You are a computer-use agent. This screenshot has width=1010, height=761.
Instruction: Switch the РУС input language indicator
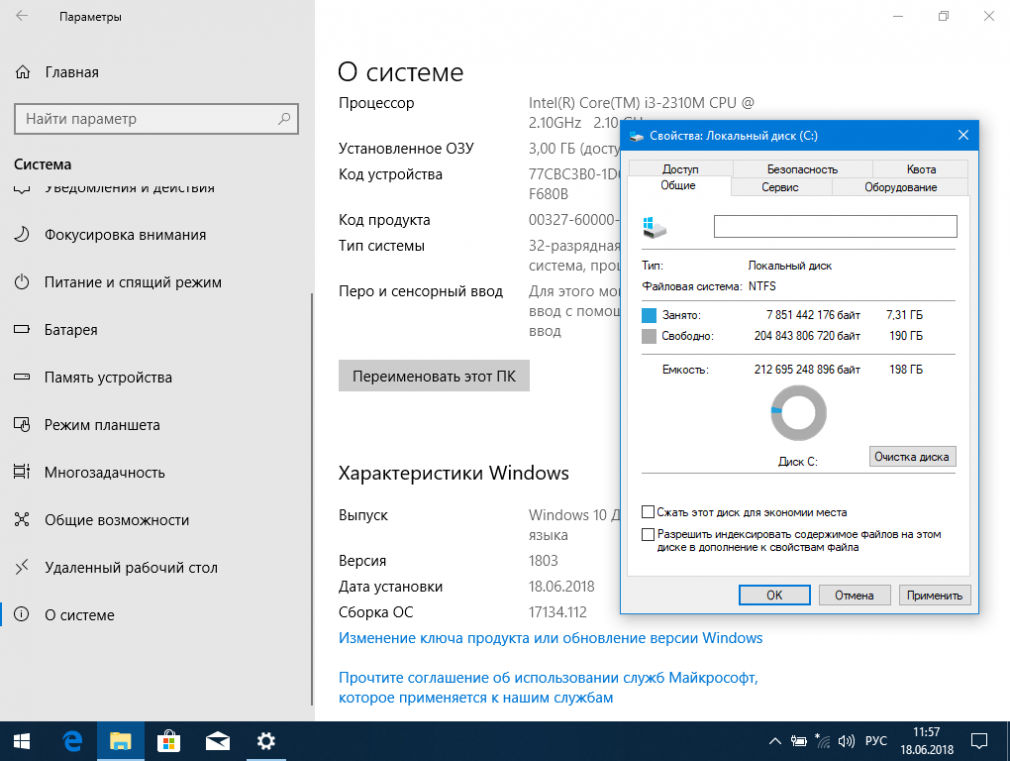coord(876,742)
